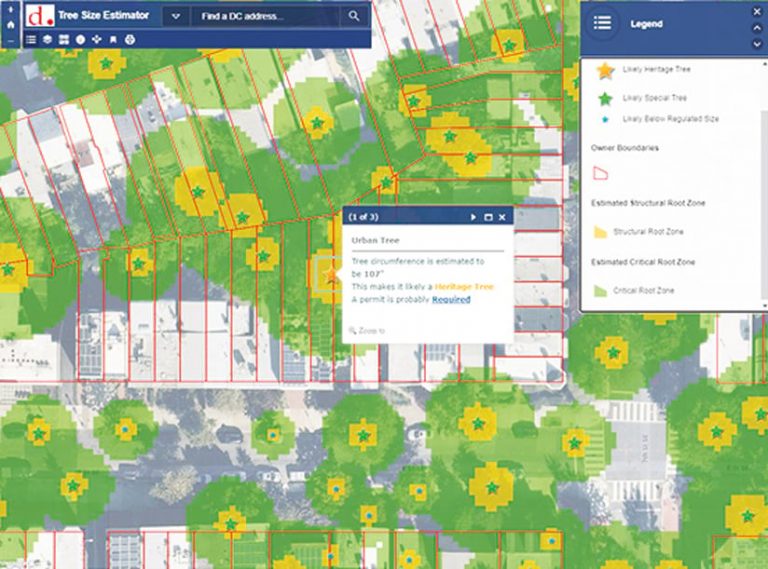768x569 pixels.
Task: Click the DC red 'd.' logo
Action: click(x=40, y=16)
